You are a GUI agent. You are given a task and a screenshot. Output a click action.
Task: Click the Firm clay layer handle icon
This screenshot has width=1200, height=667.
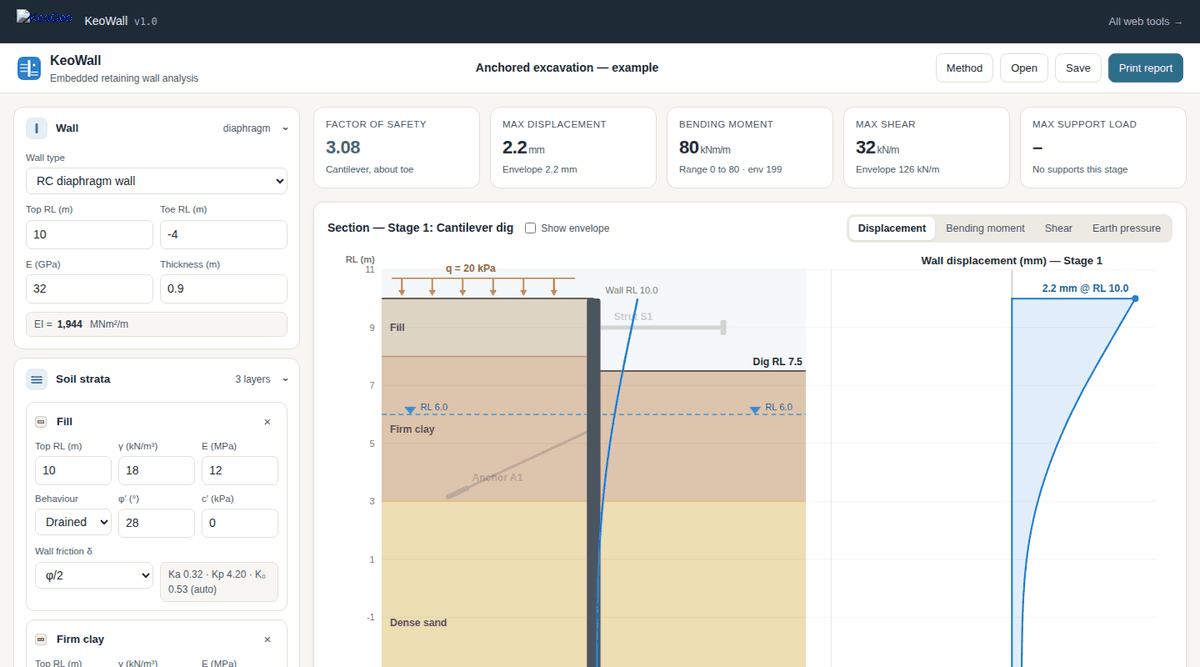41,639
